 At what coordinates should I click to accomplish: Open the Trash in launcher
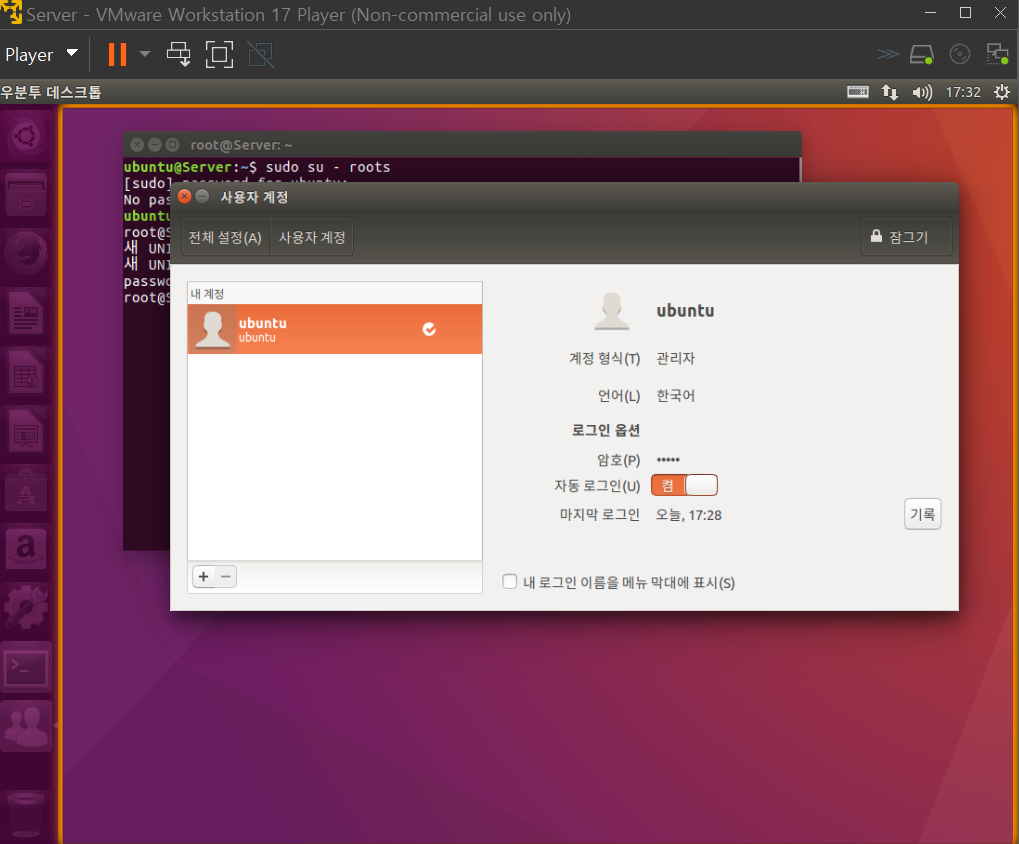click(x=26, y=813)
